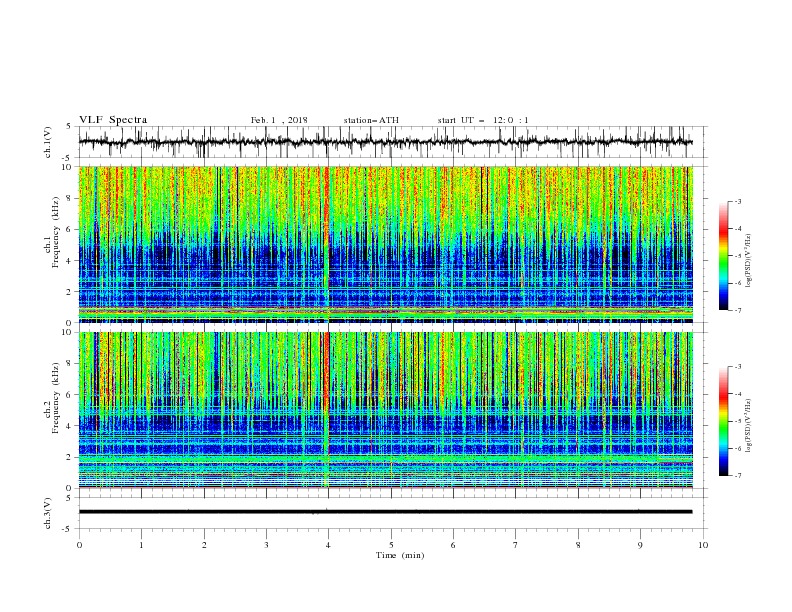Viewport: 792px width, 612px height.
Task: Click the green 2 kHz band in ch.2 spectrogram
Action: [385, 458]
